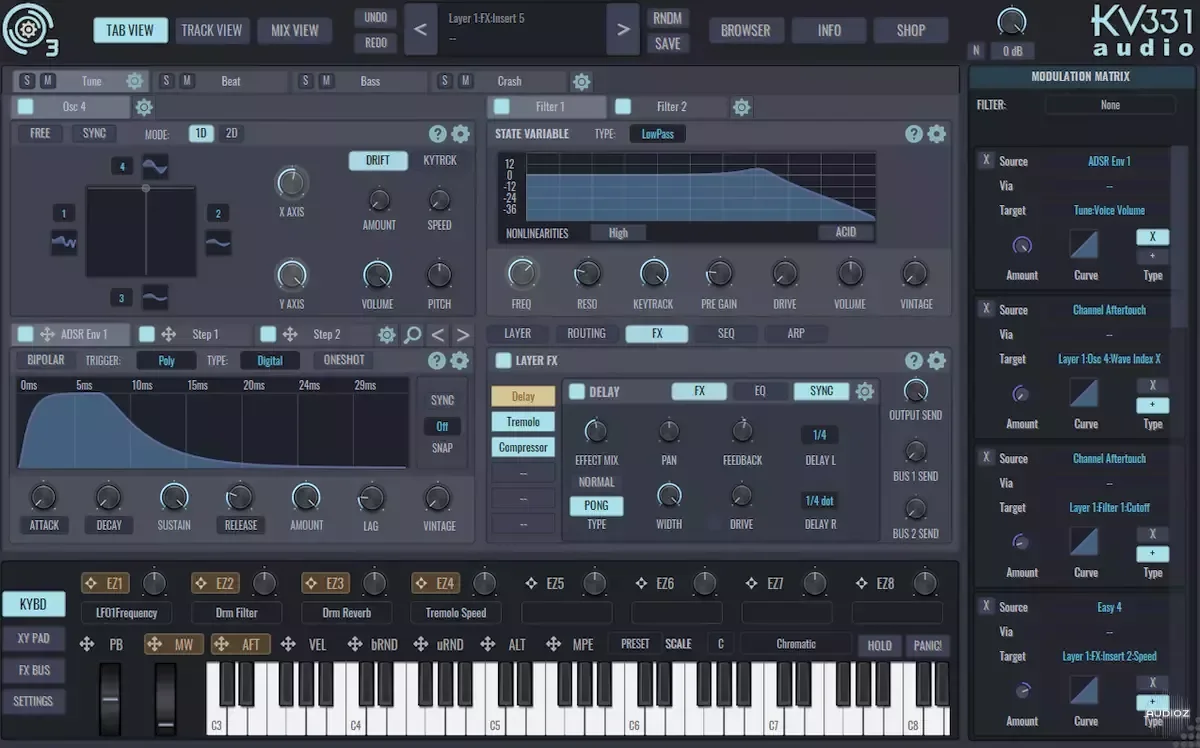Open Scale Chromatic dropdown
Screen dimensions: 1200x748
(796, 644)
